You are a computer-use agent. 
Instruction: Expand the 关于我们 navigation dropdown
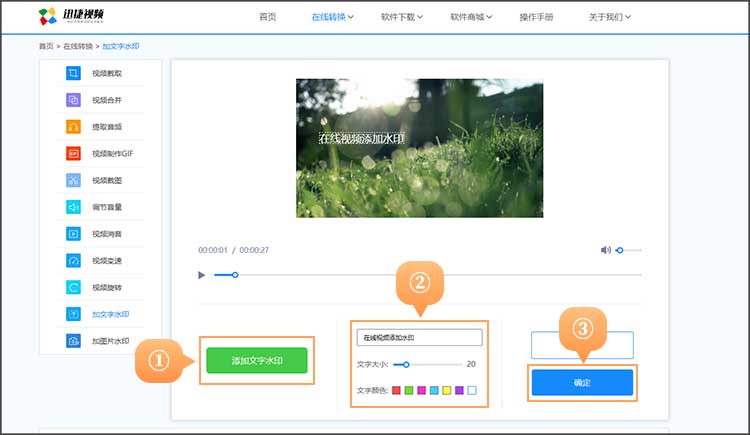point(610,17)
